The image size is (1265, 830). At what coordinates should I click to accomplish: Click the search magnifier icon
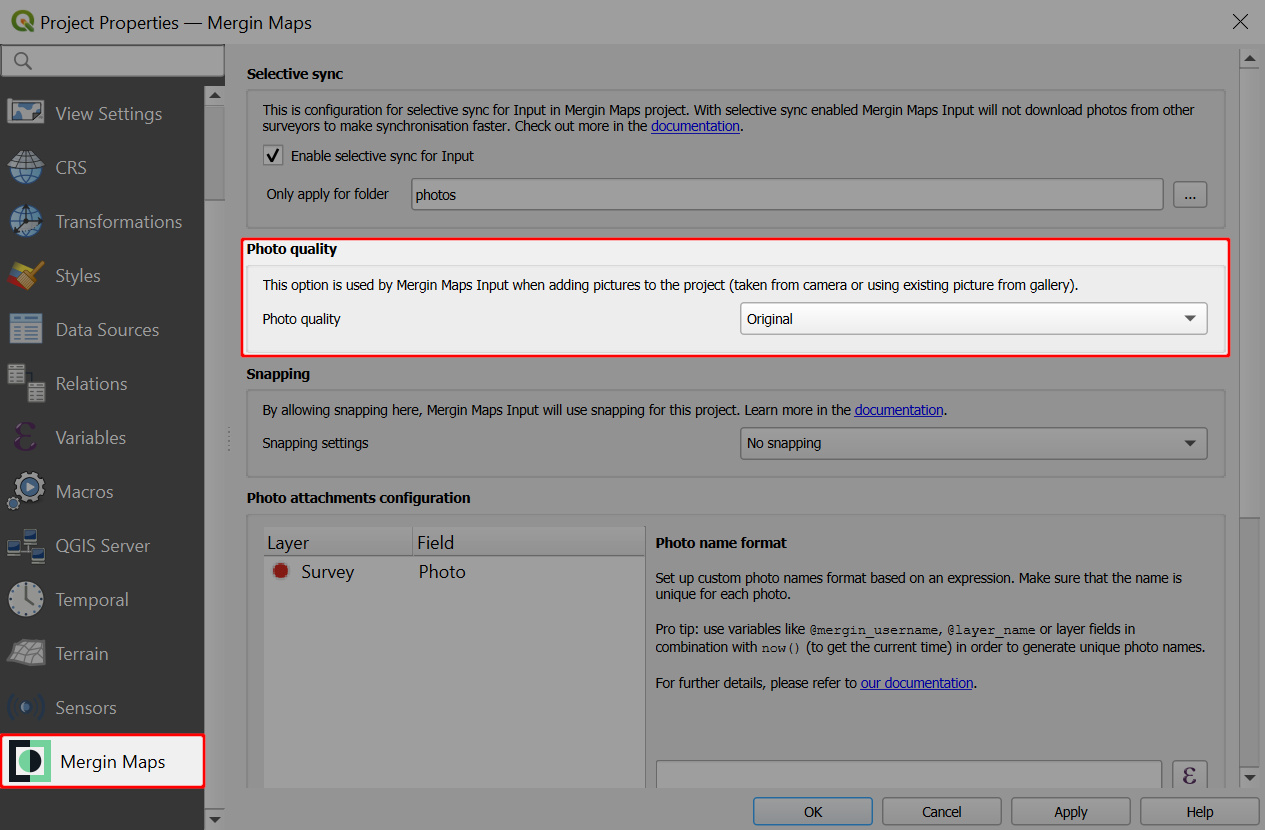22,61
